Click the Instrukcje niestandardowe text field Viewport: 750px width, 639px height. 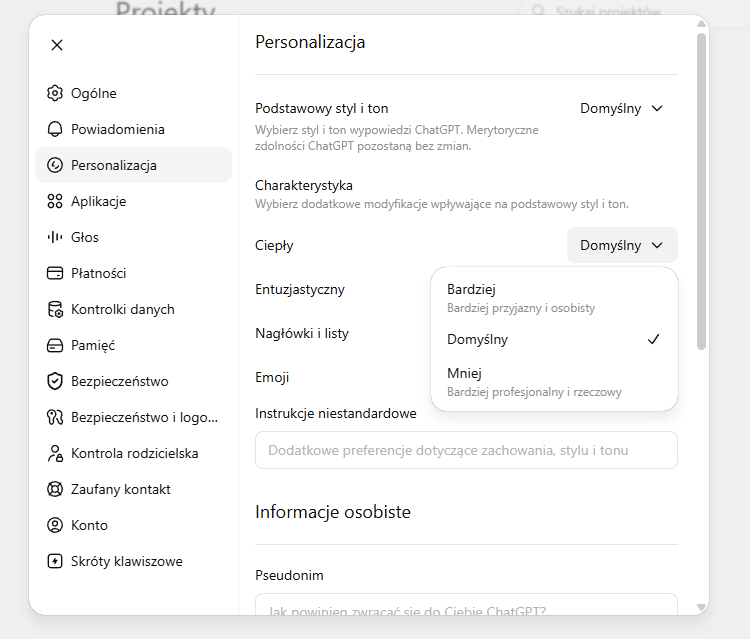pyautogui.click(x=466, y=450)
